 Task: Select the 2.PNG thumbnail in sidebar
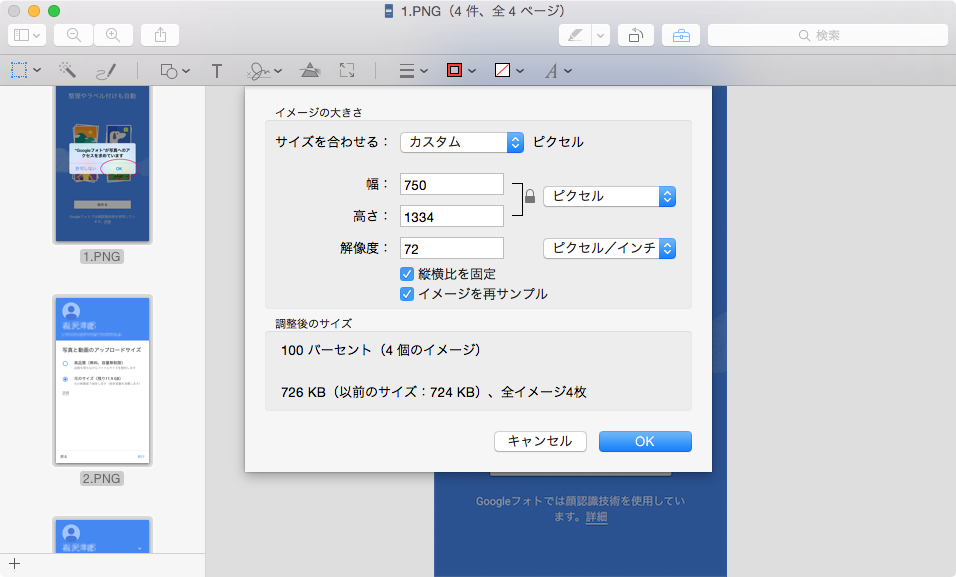[x=102, y=380]
